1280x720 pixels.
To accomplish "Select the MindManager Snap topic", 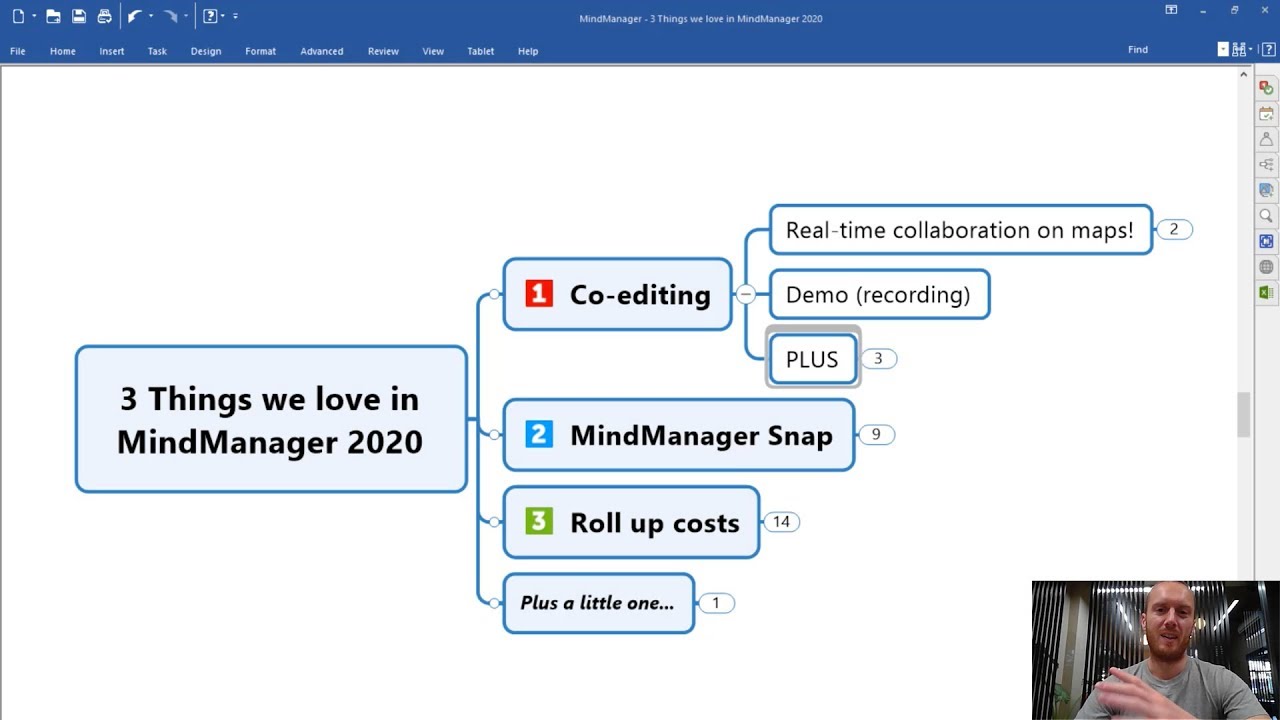I will tap(679, 434).
